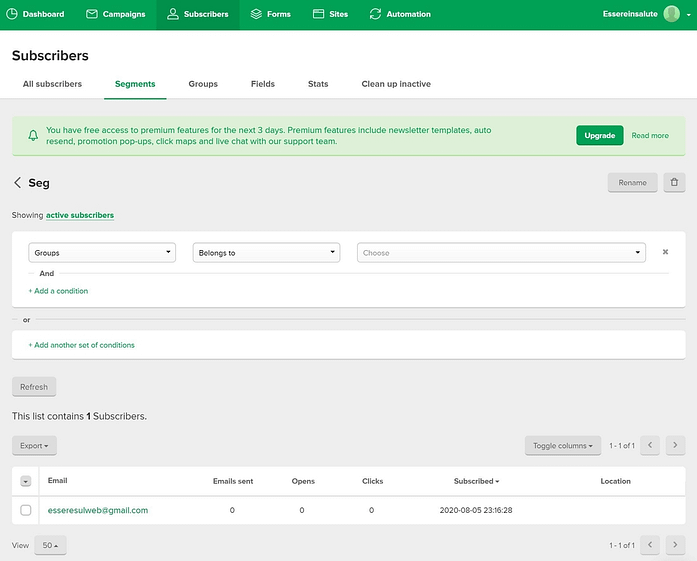697x561 pixels.
Task: Go to next page arrow above table
Action: 675,445
